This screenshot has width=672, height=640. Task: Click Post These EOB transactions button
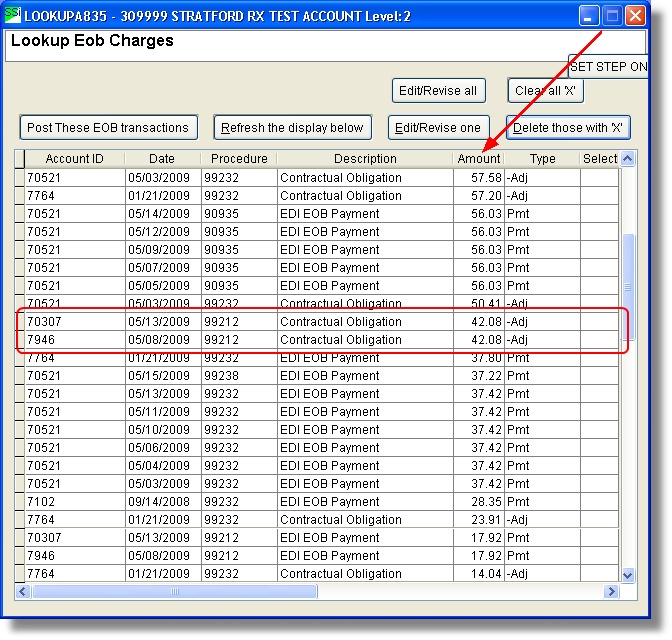pos(108,127)
